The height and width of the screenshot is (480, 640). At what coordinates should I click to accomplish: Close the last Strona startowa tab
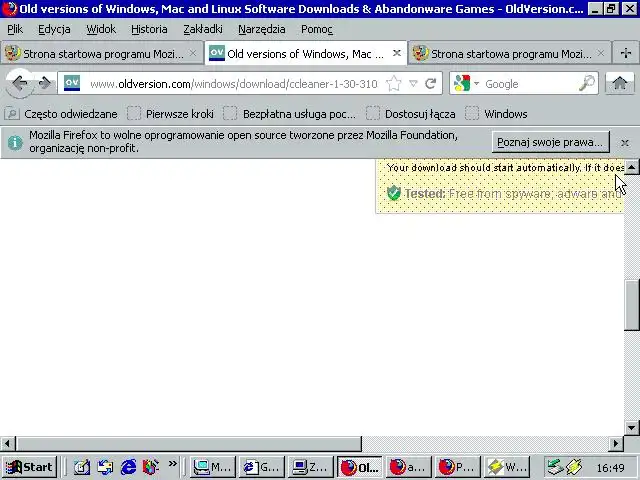(601, 53)
